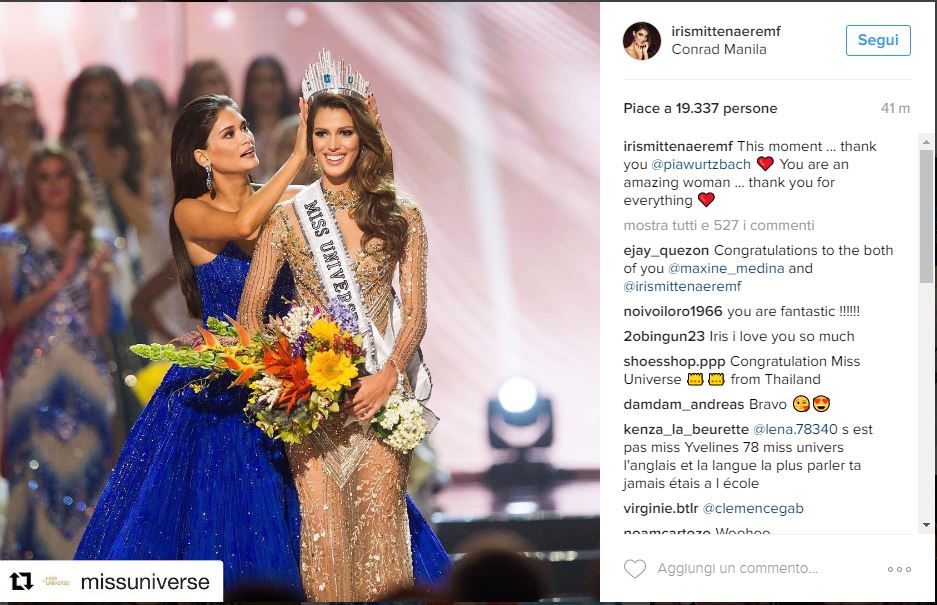Follow the account with Segui button

pos(878,40)
